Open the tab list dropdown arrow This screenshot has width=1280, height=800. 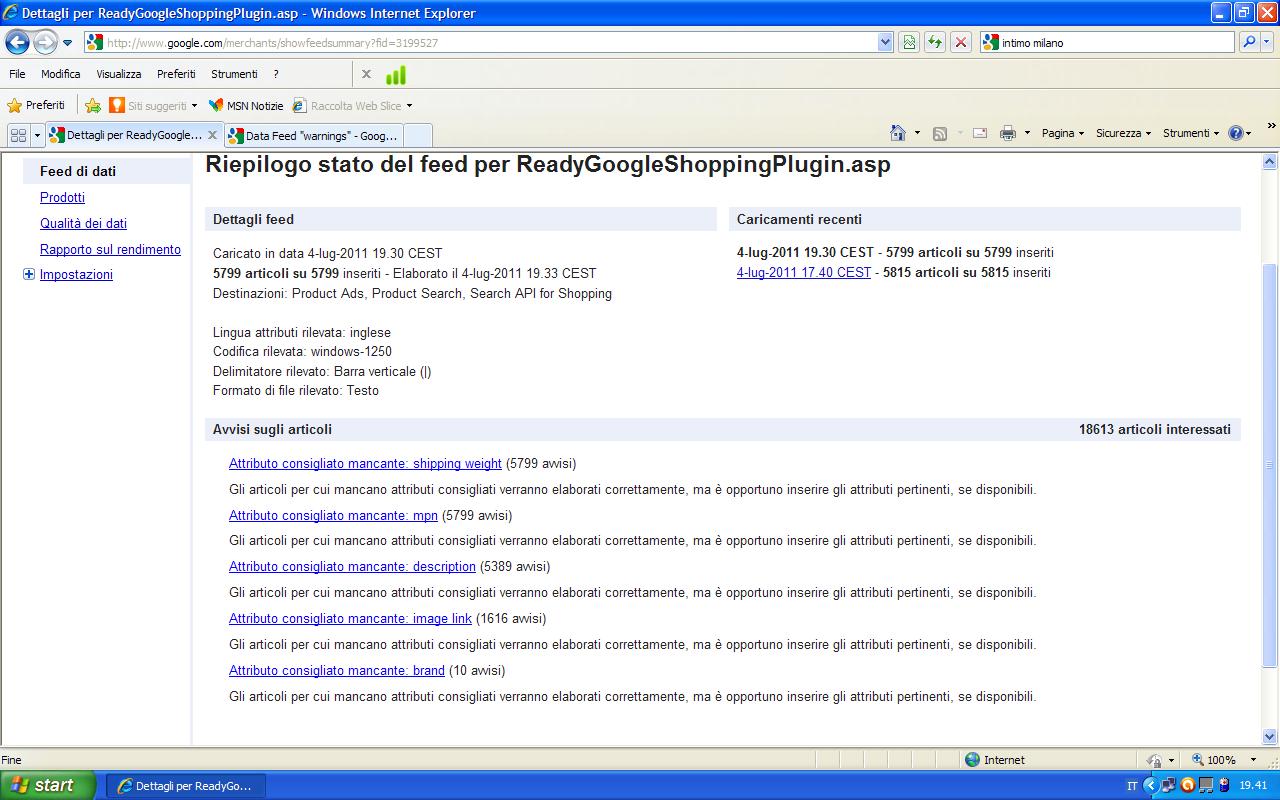38,135
